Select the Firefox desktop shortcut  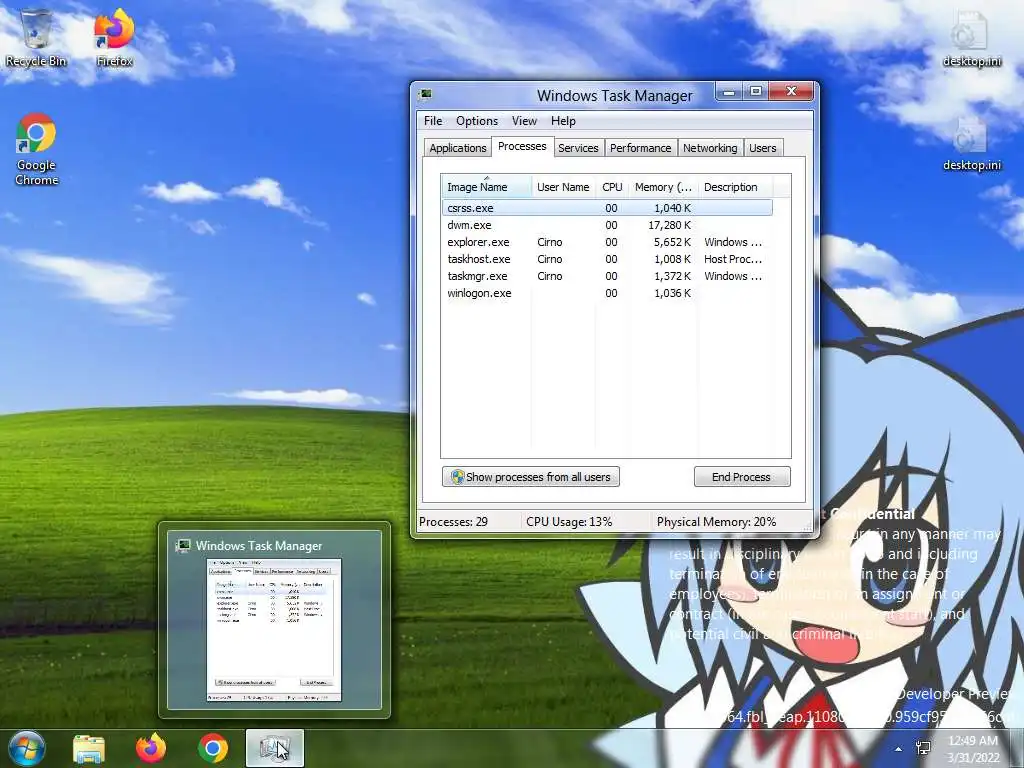click(114, 37)
